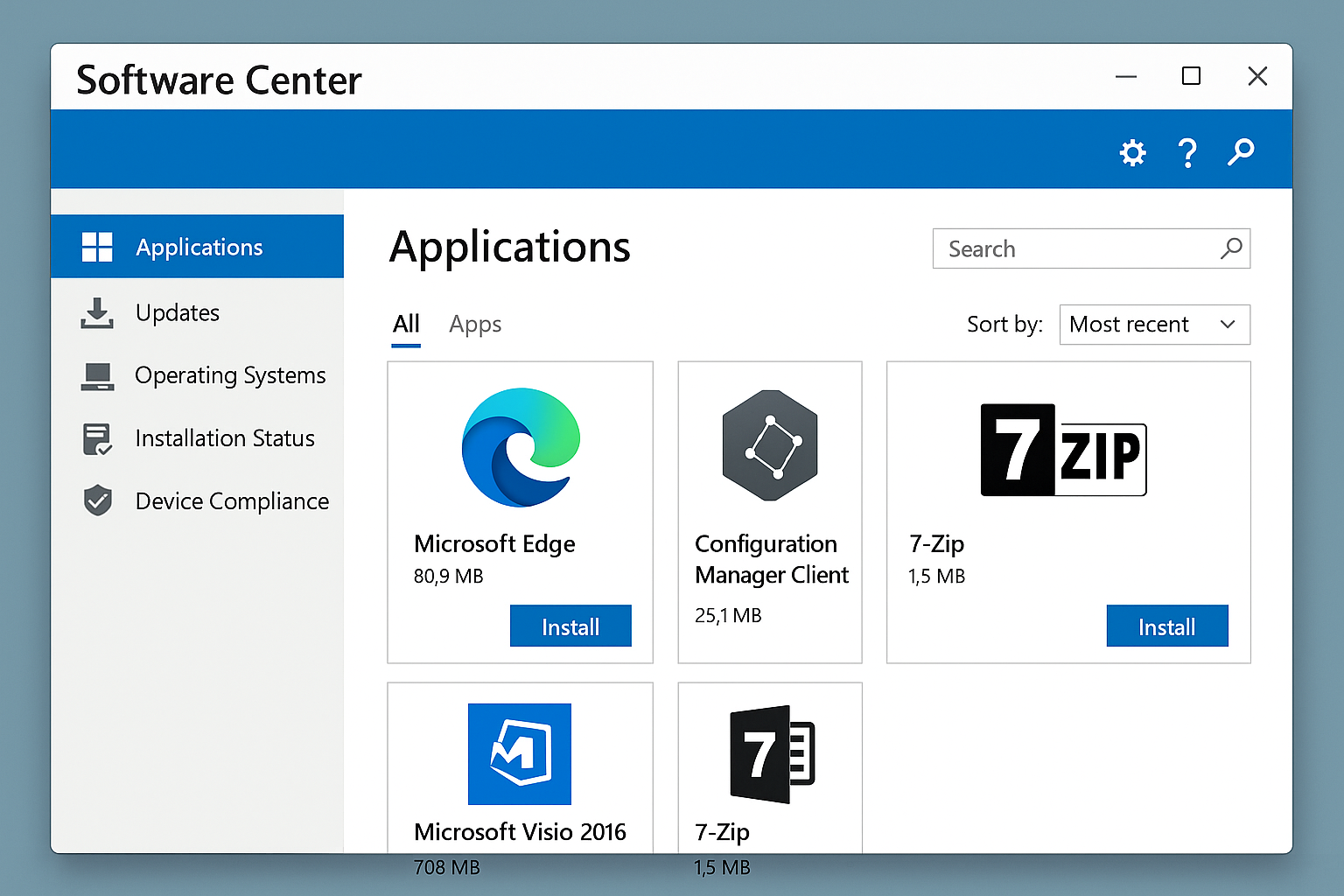Open the Applications section icon in sidebar

(x=97, y=246)
